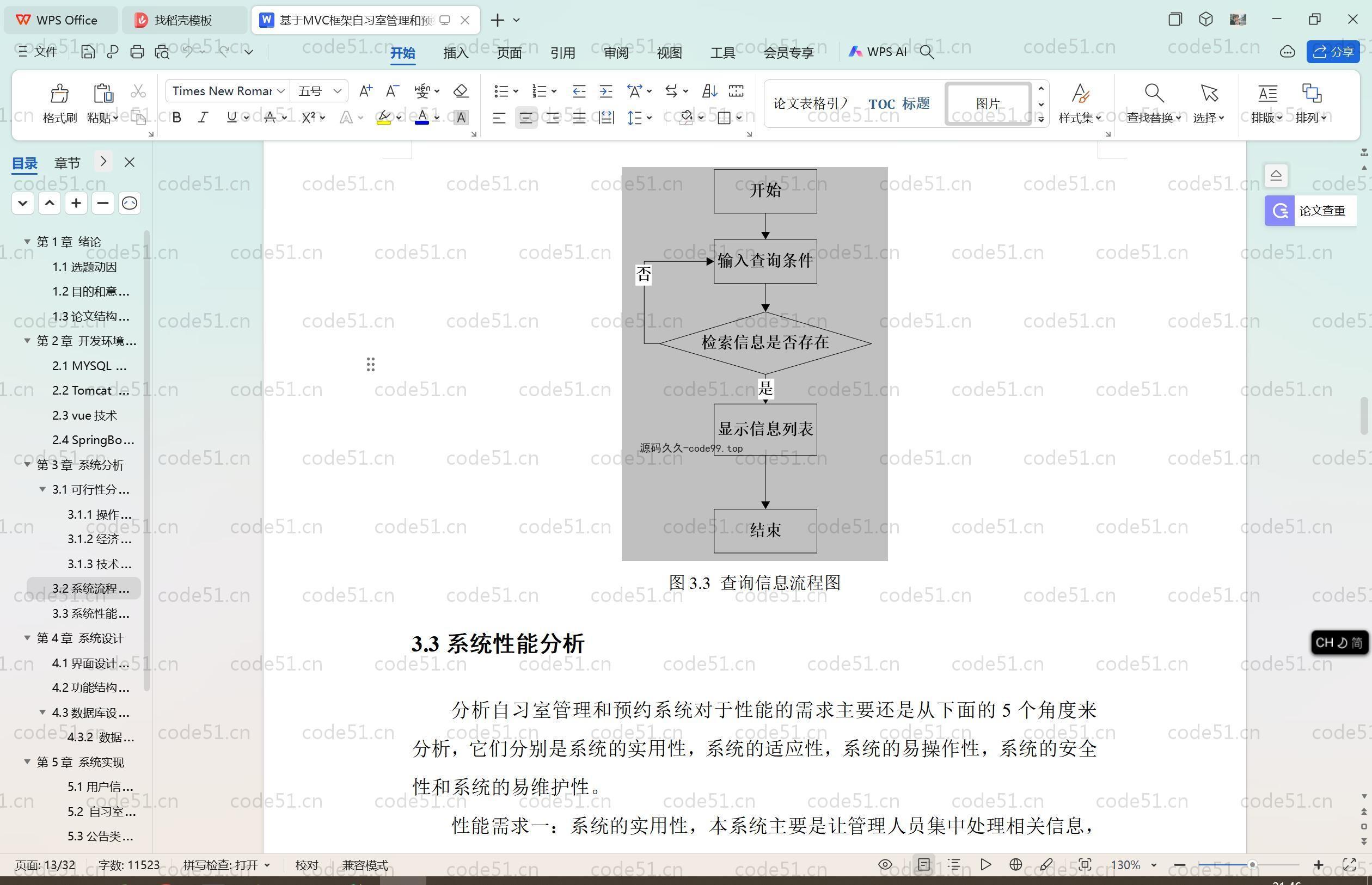Click the Increase font size icon
The height and width of the screenshot is (885, 1372).
point(365,91)
